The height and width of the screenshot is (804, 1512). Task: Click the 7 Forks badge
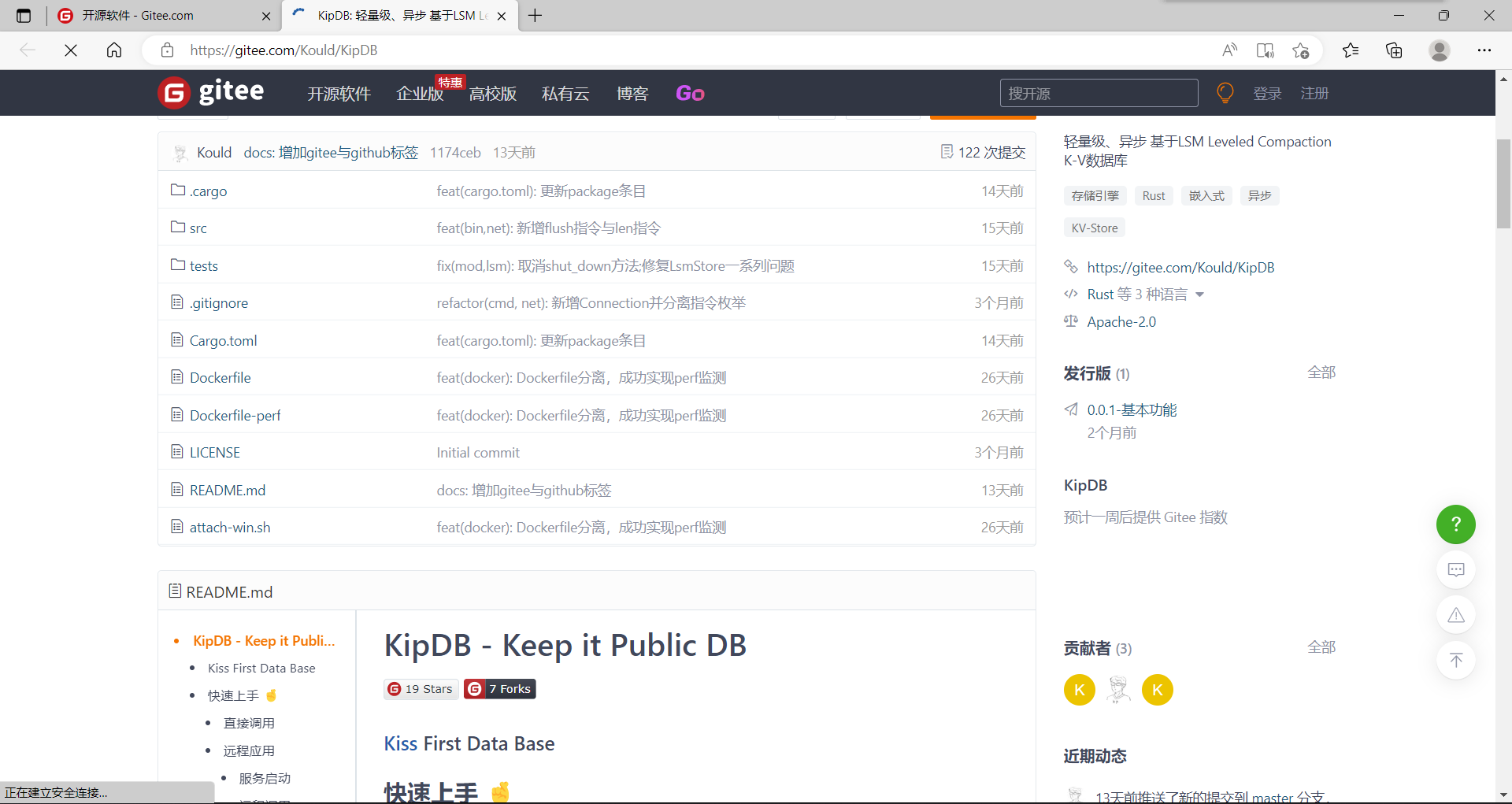(500, 689)
